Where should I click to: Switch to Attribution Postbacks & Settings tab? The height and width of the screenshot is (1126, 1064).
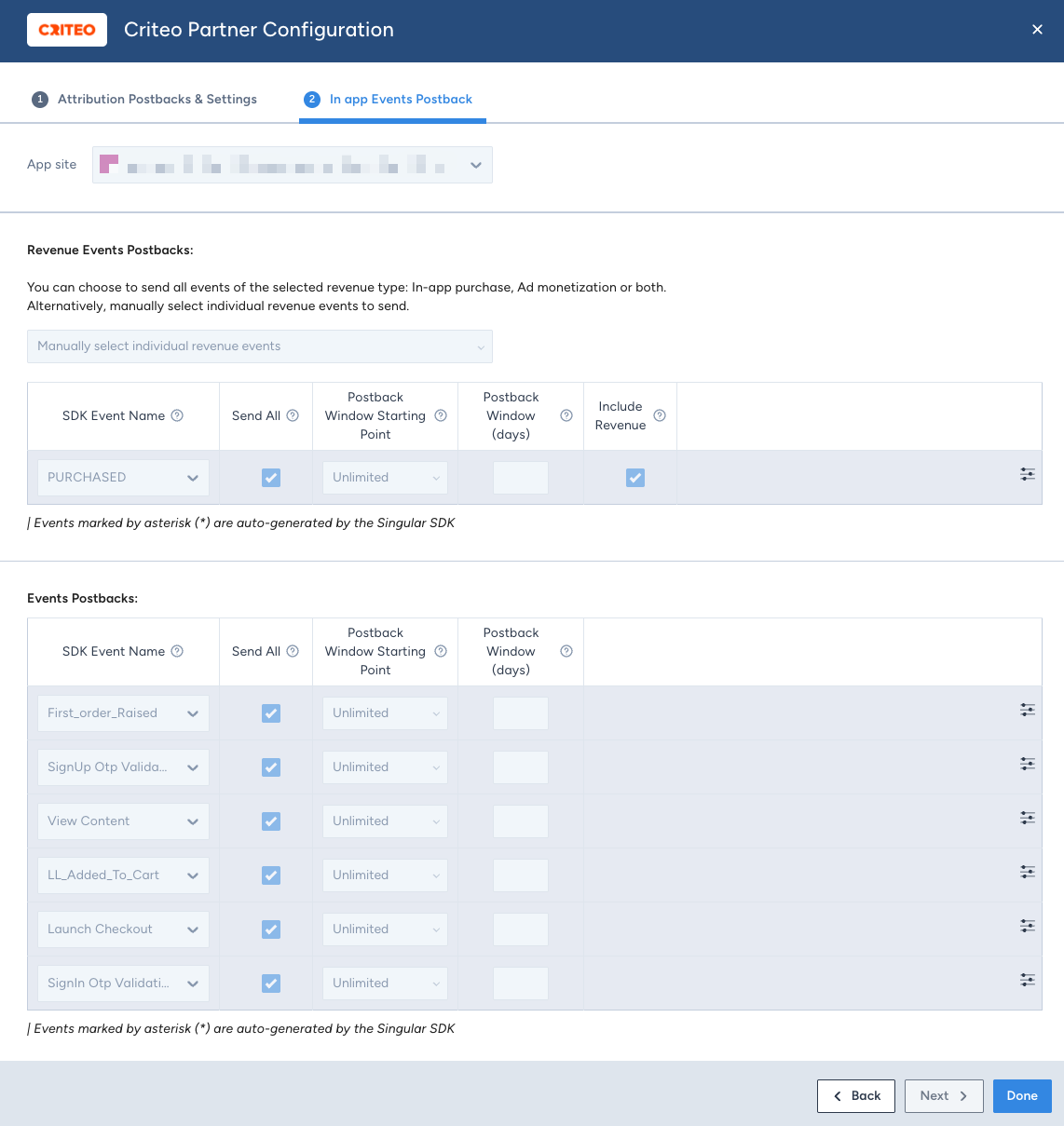[x=144, y=100]
